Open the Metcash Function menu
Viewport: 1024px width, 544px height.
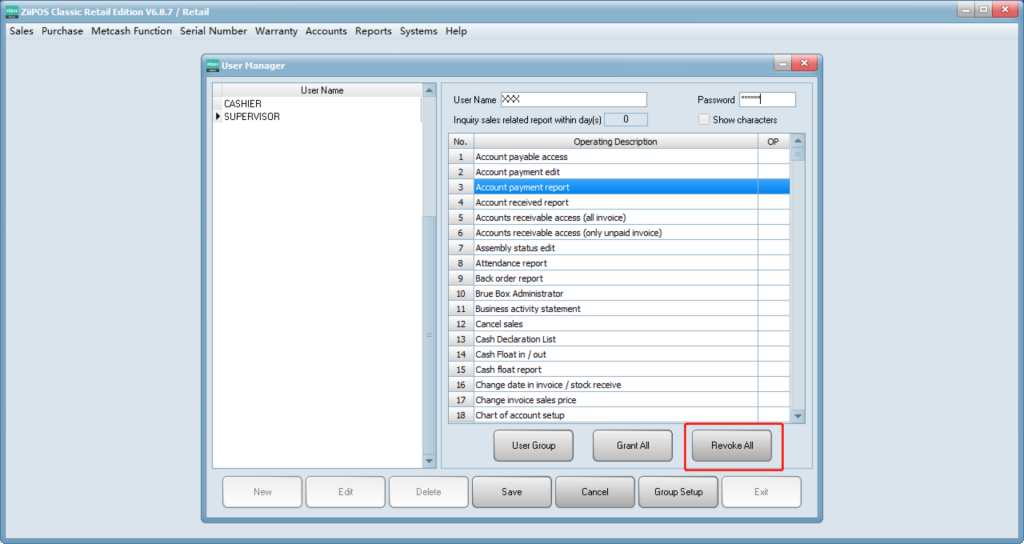pyautogui.click(x=131, y=31)
